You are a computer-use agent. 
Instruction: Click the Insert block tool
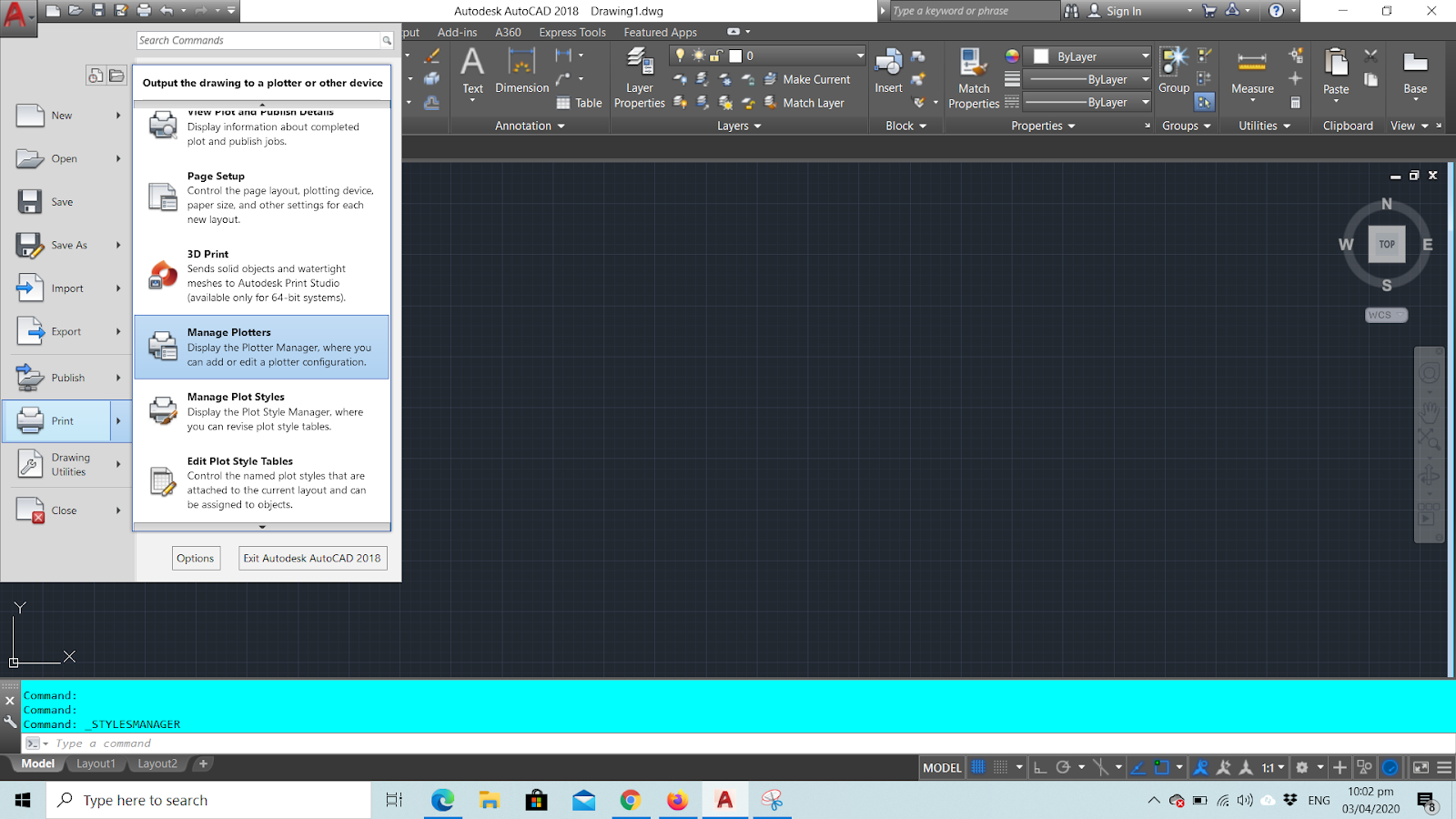[x=888, y=71]
